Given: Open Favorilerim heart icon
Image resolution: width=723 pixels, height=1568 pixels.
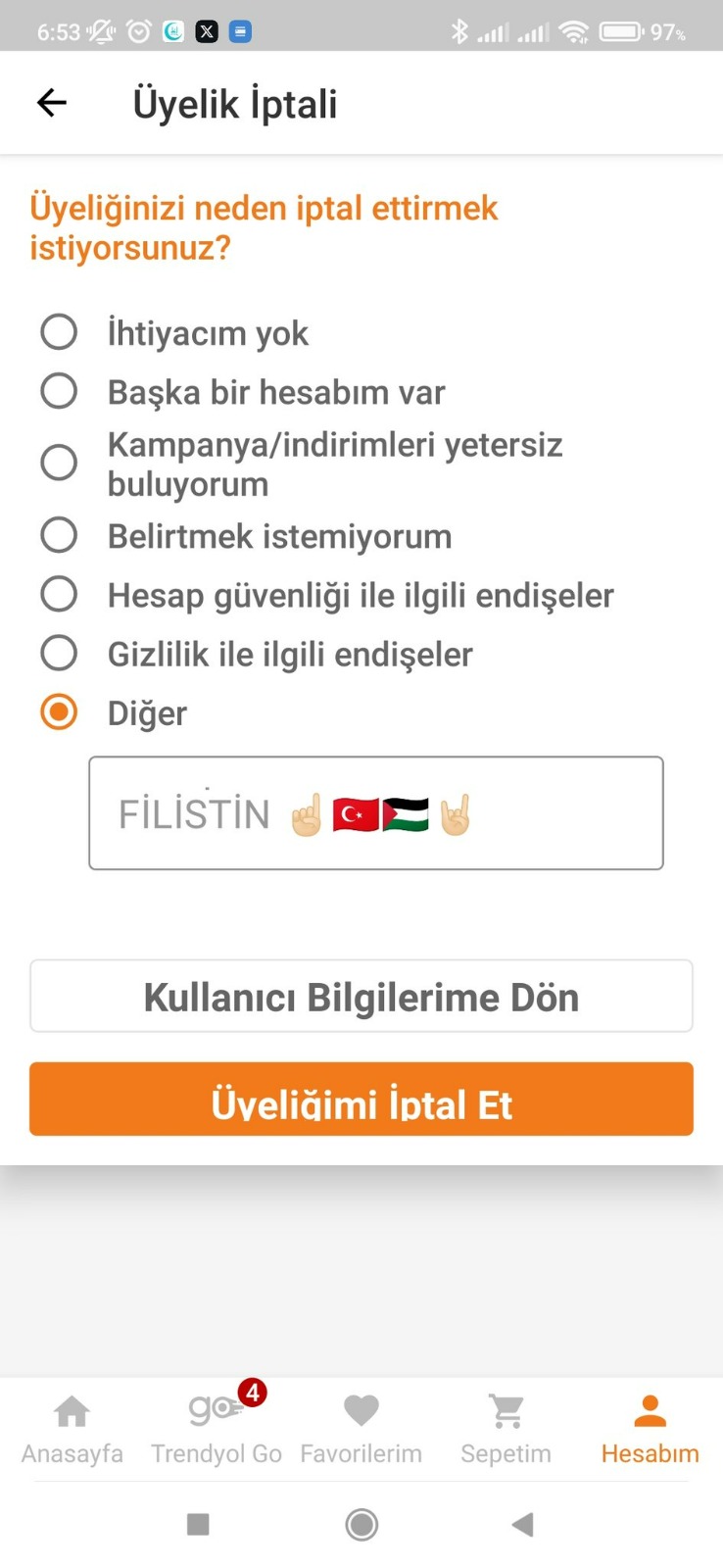Looking at the screenshot, I should tap(361, 1409).
